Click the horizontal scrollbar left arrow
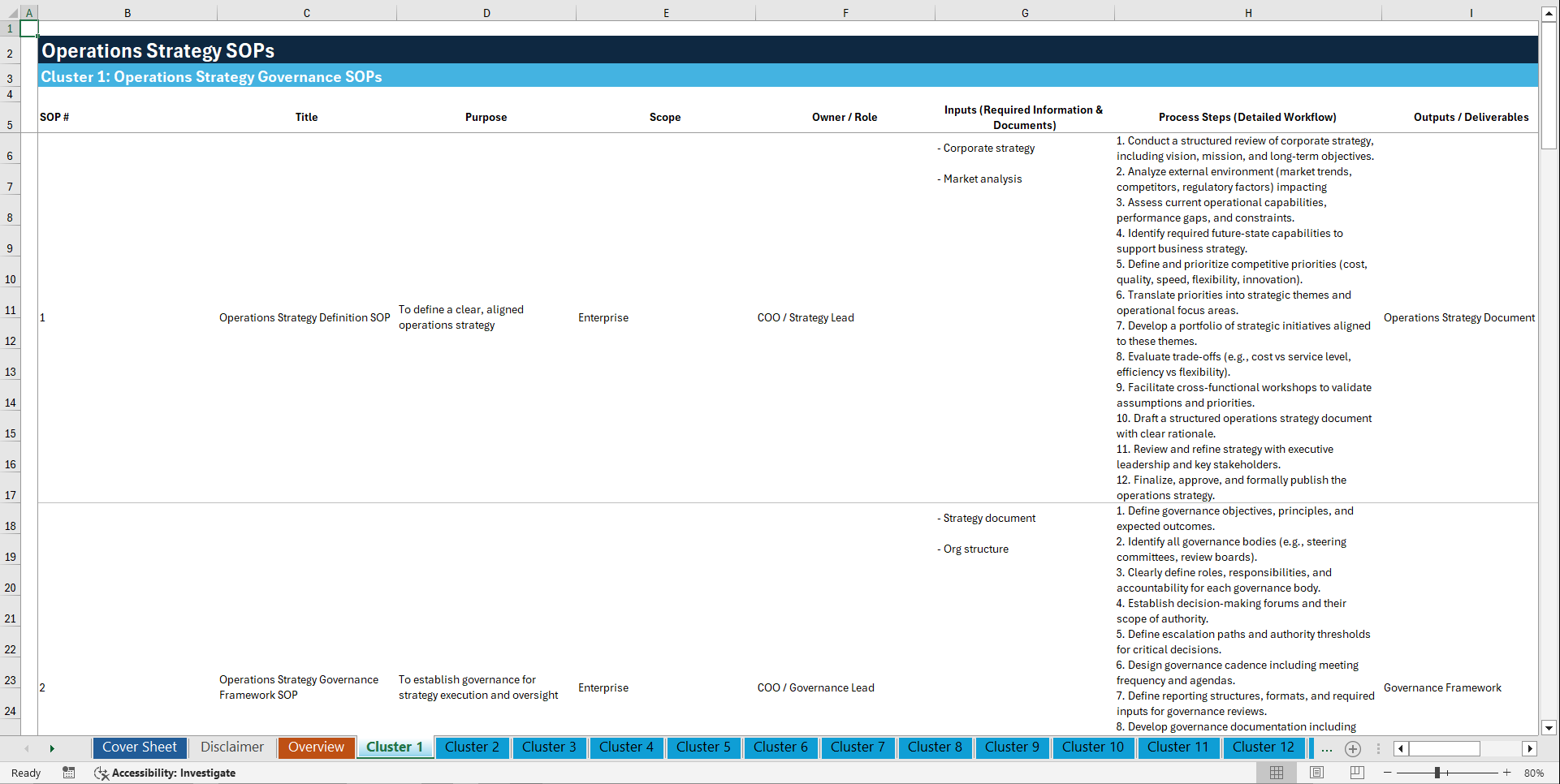Viewport: 1560px width, 784px height. (1401, 748)
